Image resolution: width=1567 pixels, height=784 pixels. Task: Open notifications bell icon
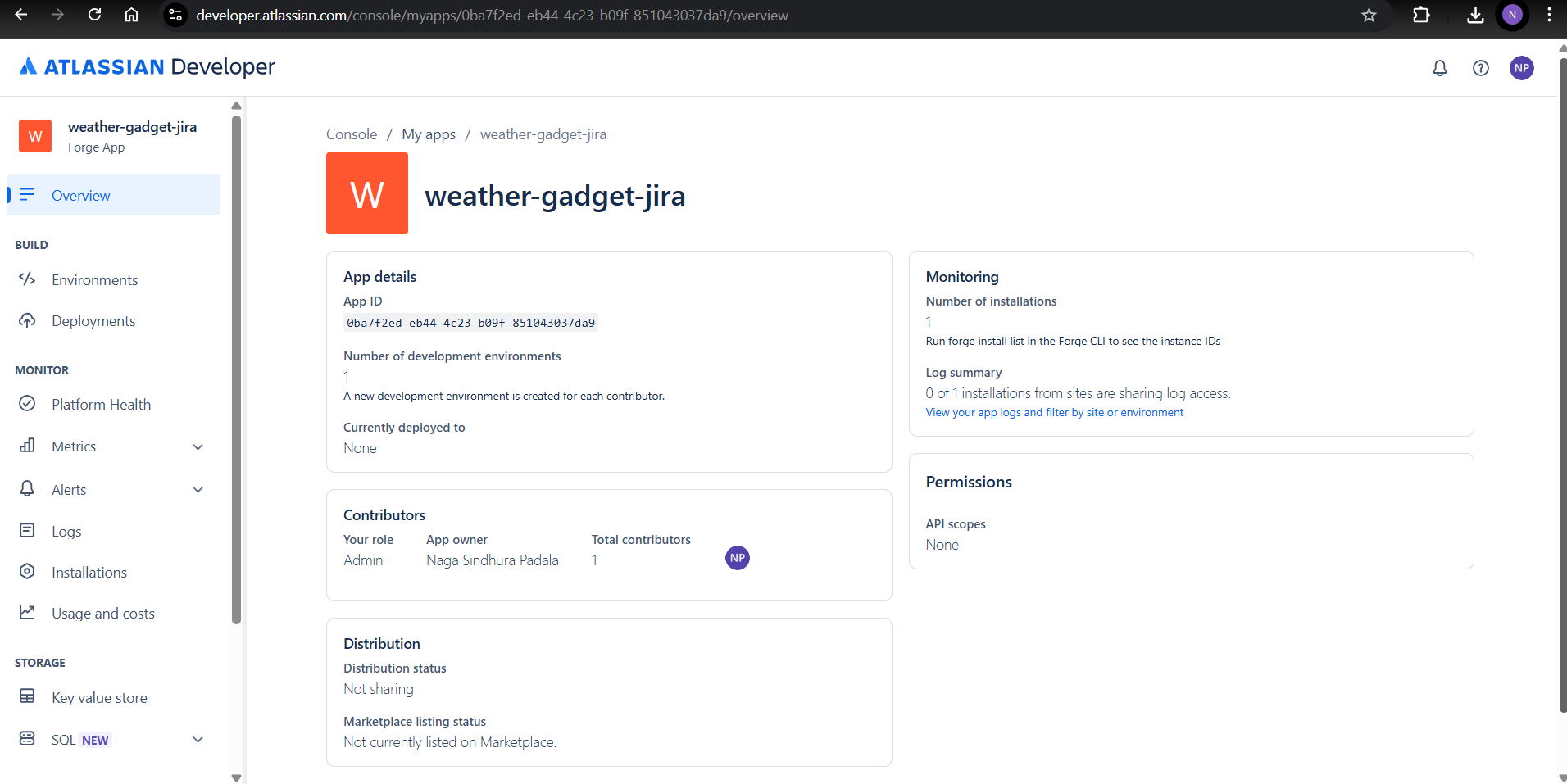click(1440, 68)
